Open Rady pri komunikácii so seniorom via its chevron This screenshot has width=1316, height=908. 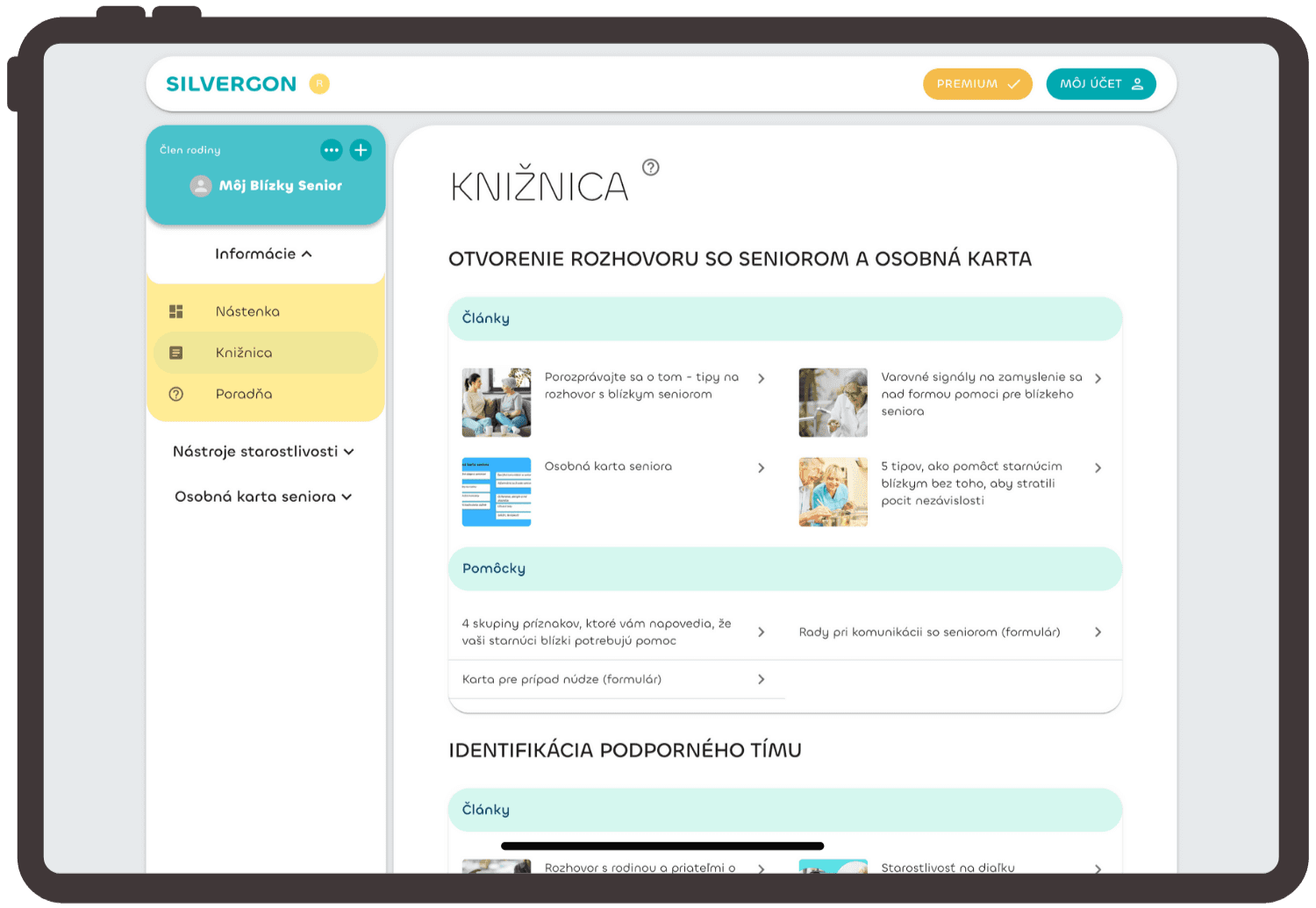click(x=1098, y=632)
